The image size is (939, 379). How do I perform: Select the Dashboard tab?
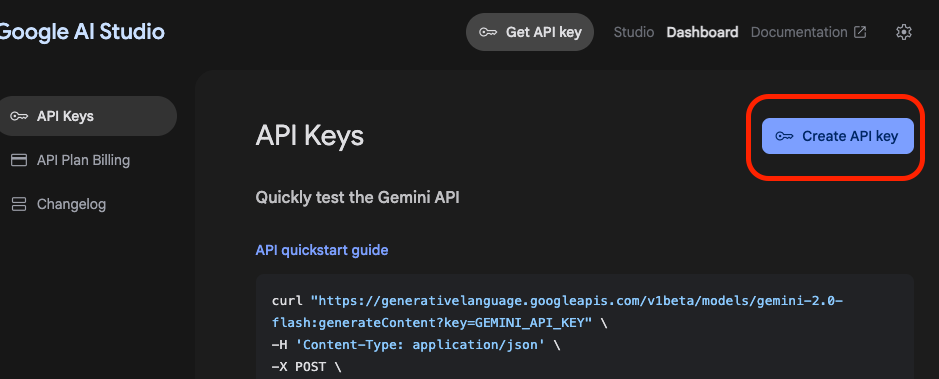(x=702, y=32)
